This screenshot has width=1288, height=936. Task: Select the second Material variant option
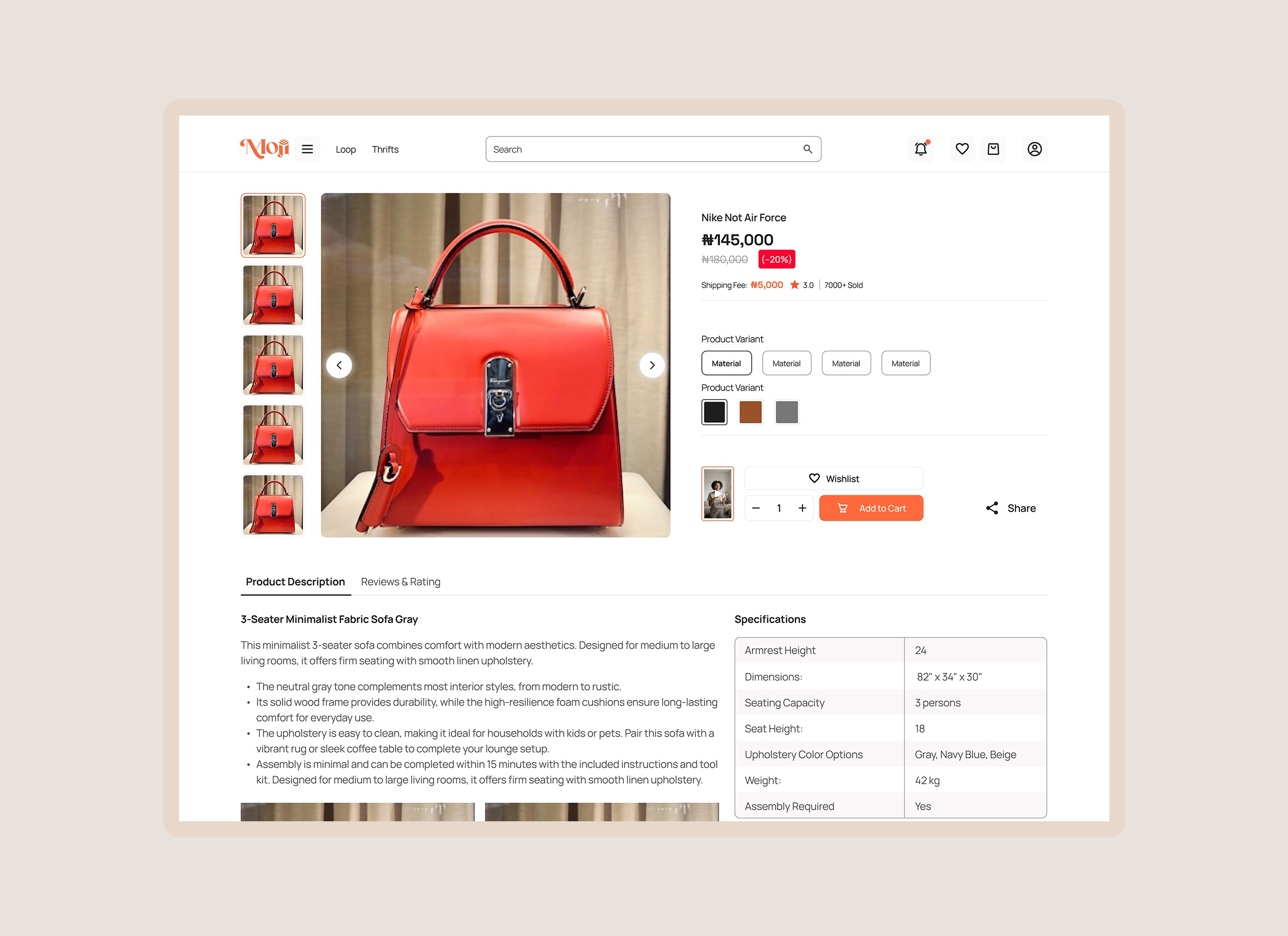786,363
